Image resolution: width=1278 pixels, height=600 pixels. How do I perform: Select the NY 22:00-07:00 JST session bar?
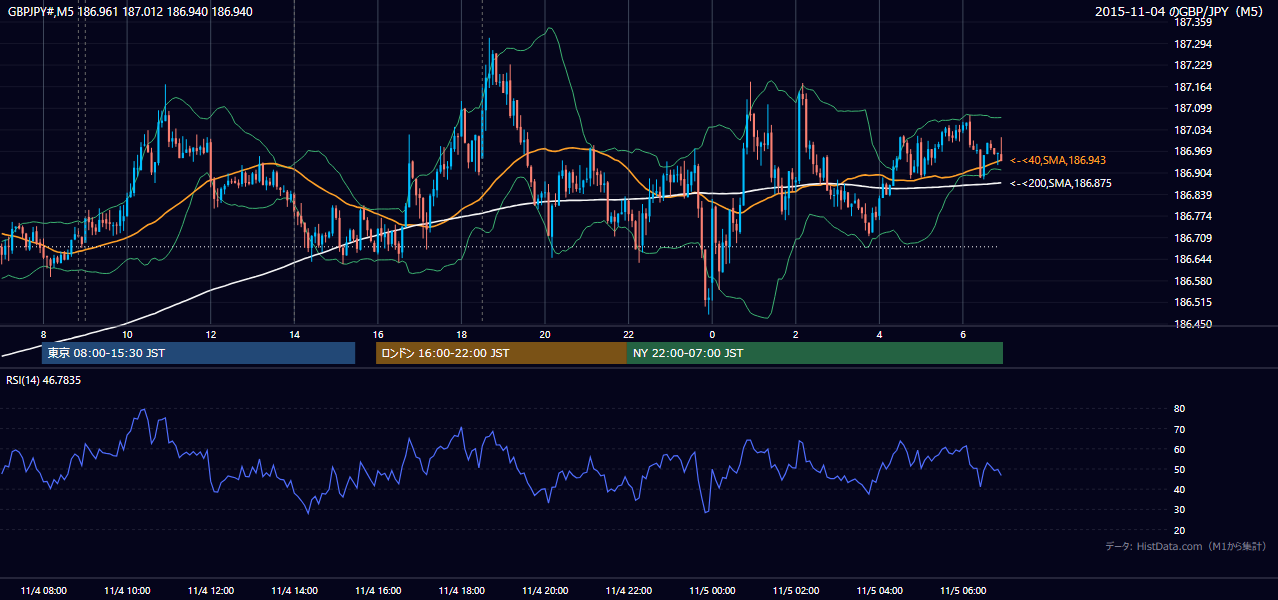point(814,353)
